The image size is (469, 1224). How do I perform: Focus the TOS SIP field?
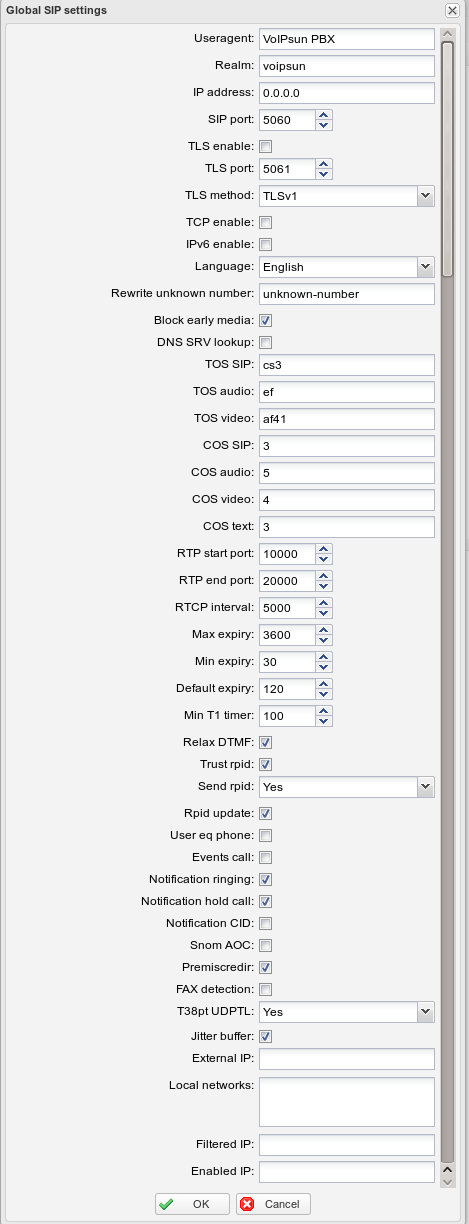point(346,365)
